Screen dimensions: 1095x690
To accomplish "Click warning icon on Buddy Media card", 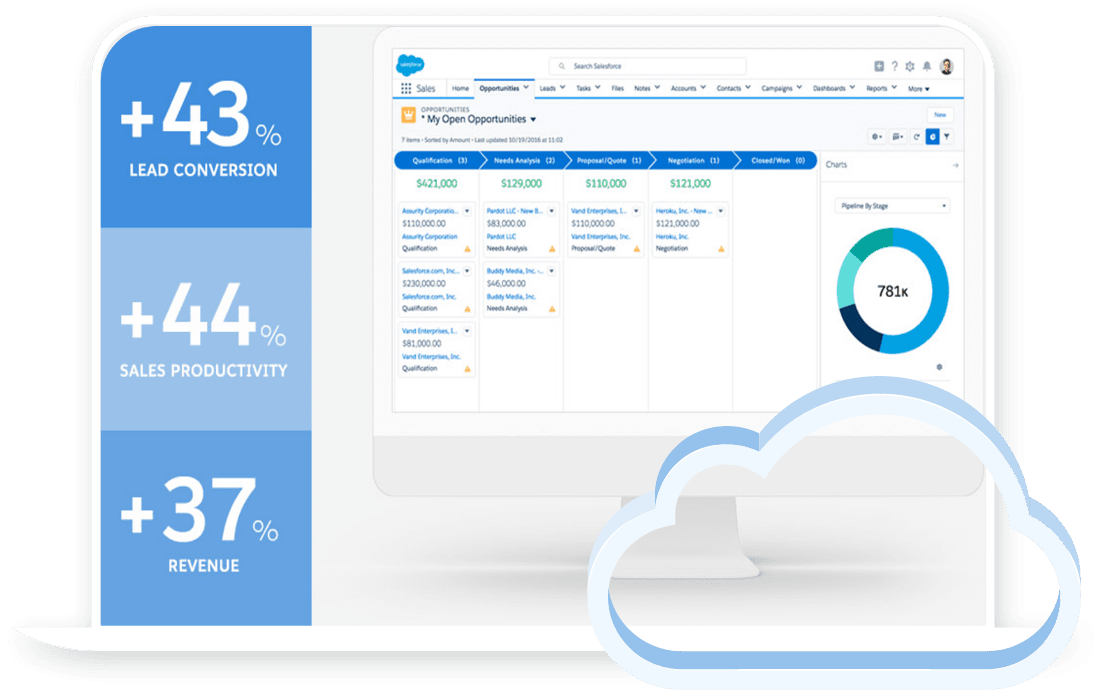I will point(552,309).
